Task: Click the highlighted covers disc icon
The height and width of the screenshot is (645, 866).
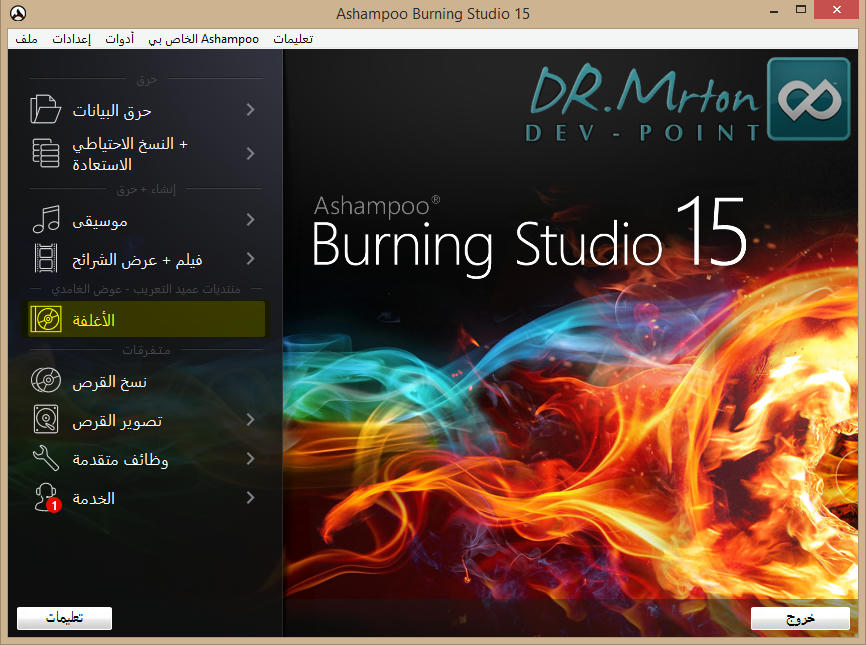Action: [46, 319]
